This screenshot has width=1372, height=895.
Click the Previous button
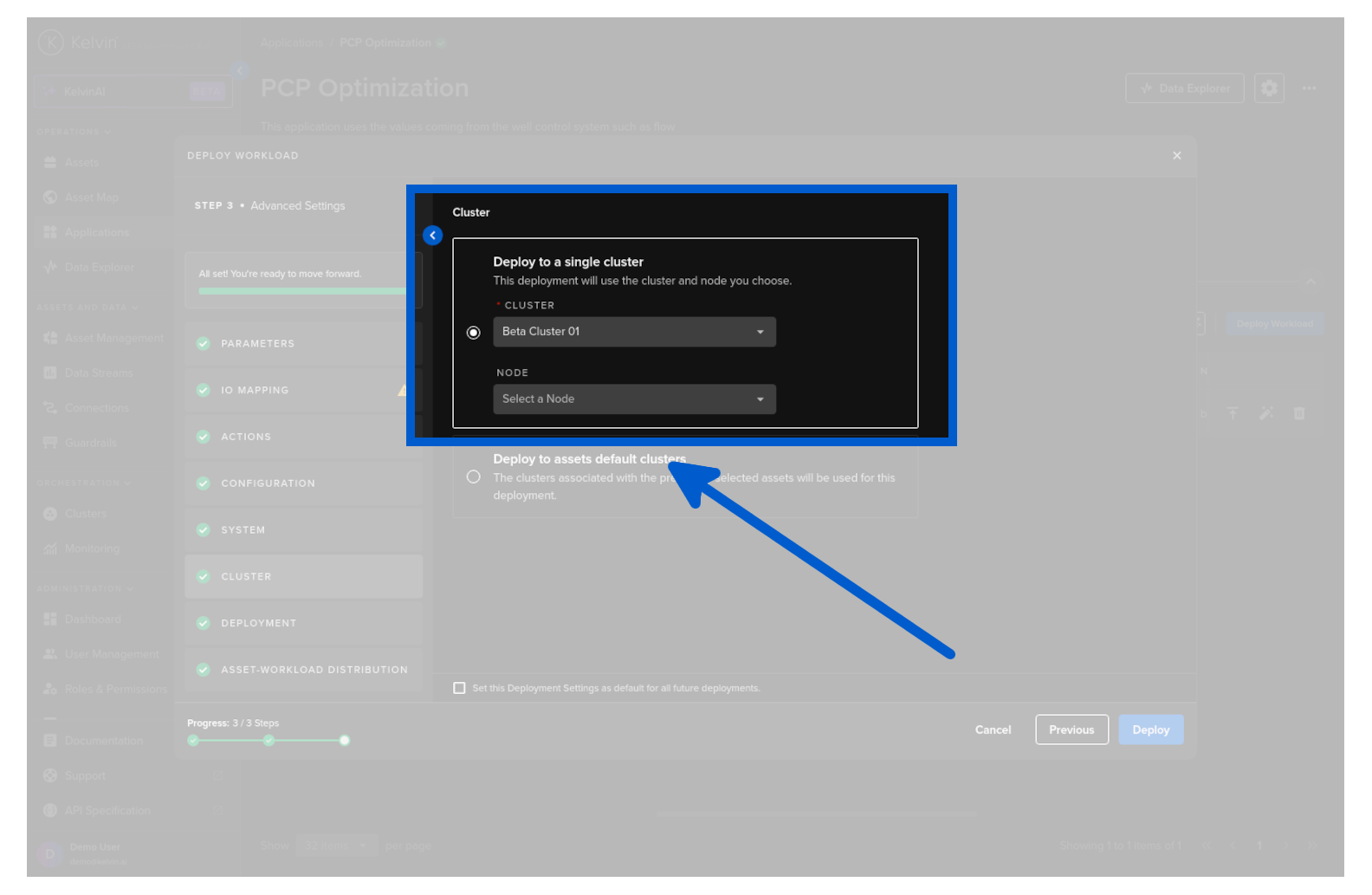tap(1071, 730)
